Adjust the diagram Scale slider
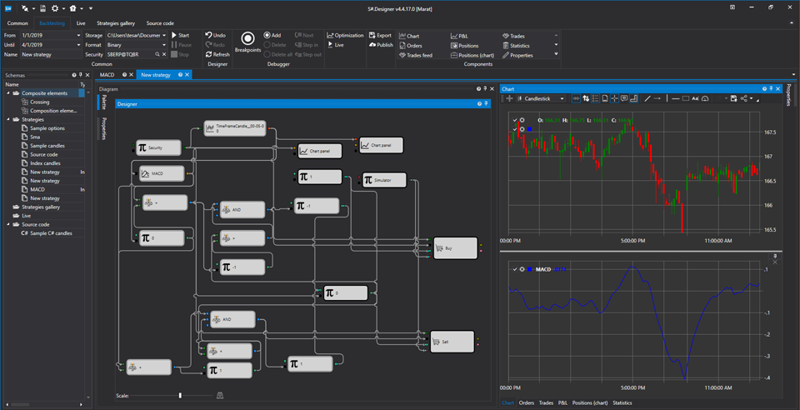 click(180, 396)
